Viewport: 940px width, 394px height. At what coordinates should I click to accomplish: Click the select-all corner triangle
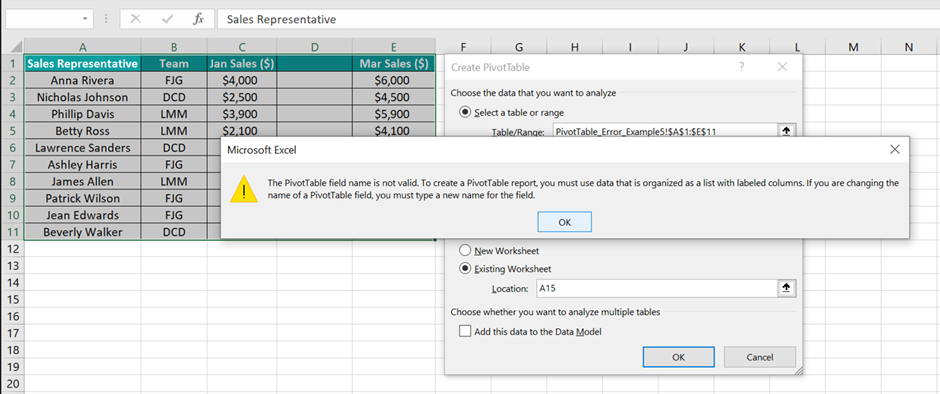(17, 47)
